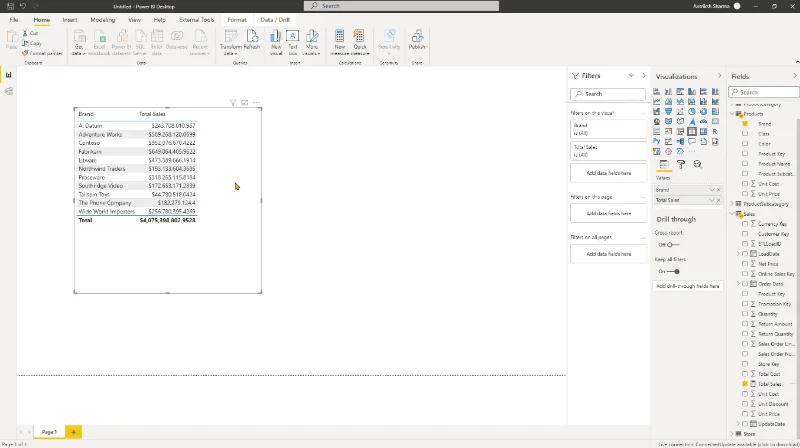Click Transform data in the ribbon

(x=231, y=42)
